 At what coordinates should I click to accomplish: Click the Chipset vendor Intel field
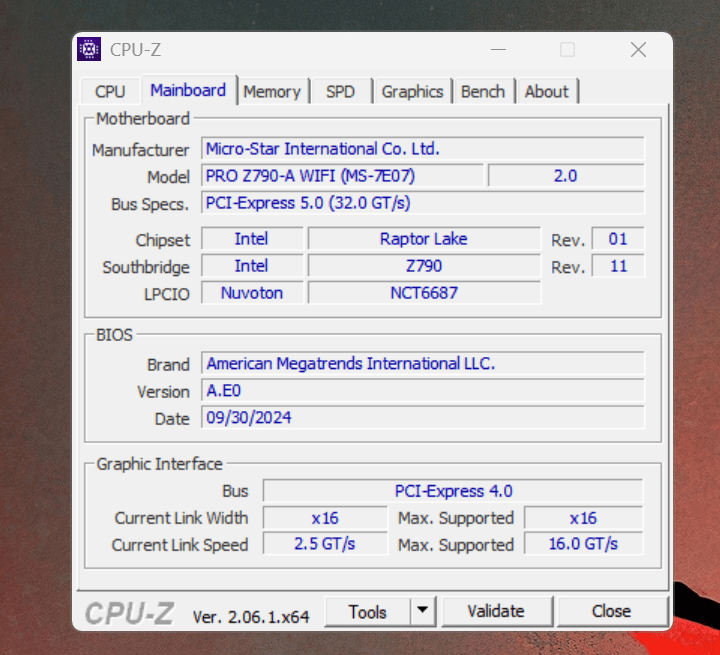pyautogui.click(x=252, y=239)
